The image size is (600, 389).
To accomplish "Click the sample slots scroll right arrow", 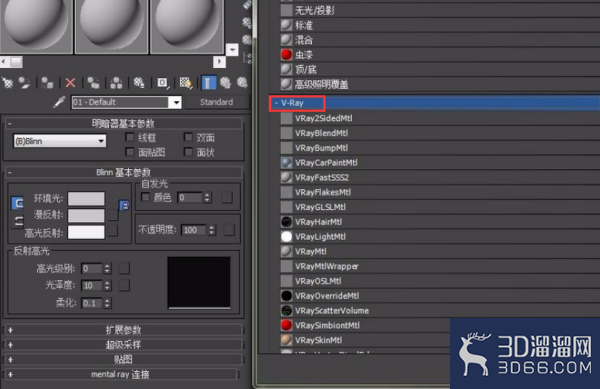I will (x=219, y=62).
